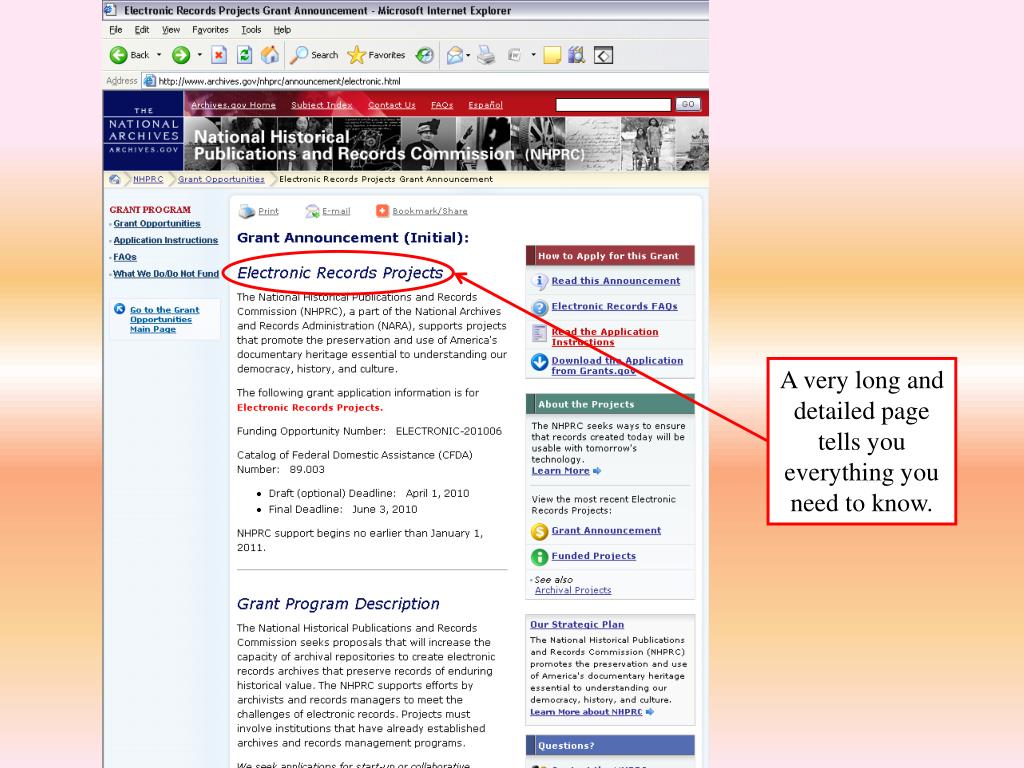Viewport: 1024px width, 768px height.
Task: Click the orange Bookmark/Share plus icon
Action: tap(382, 211)
